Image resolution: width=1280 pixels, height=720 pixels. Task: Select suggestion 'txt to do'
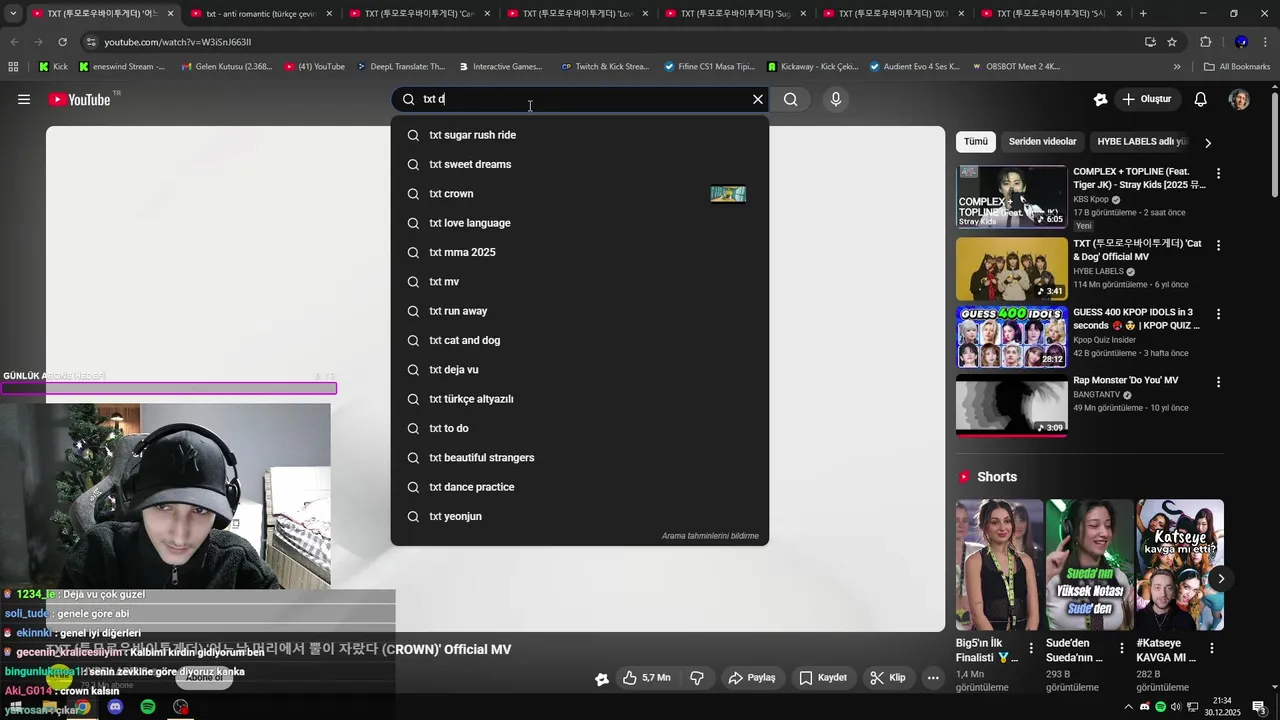[580, 428]
